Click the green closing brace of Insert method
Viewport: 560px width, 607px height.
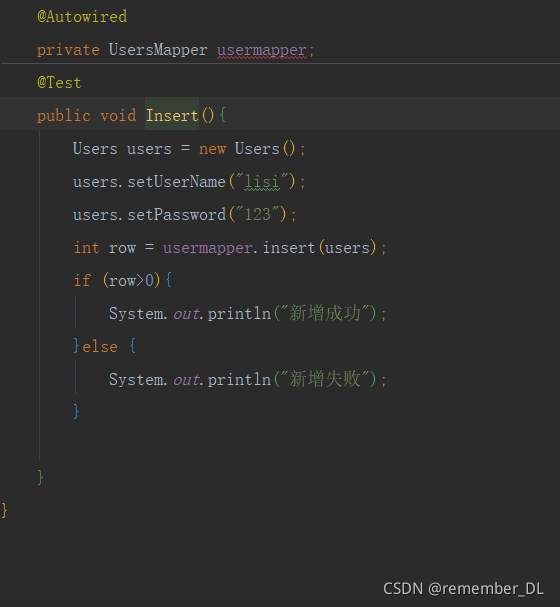(40, 477)
